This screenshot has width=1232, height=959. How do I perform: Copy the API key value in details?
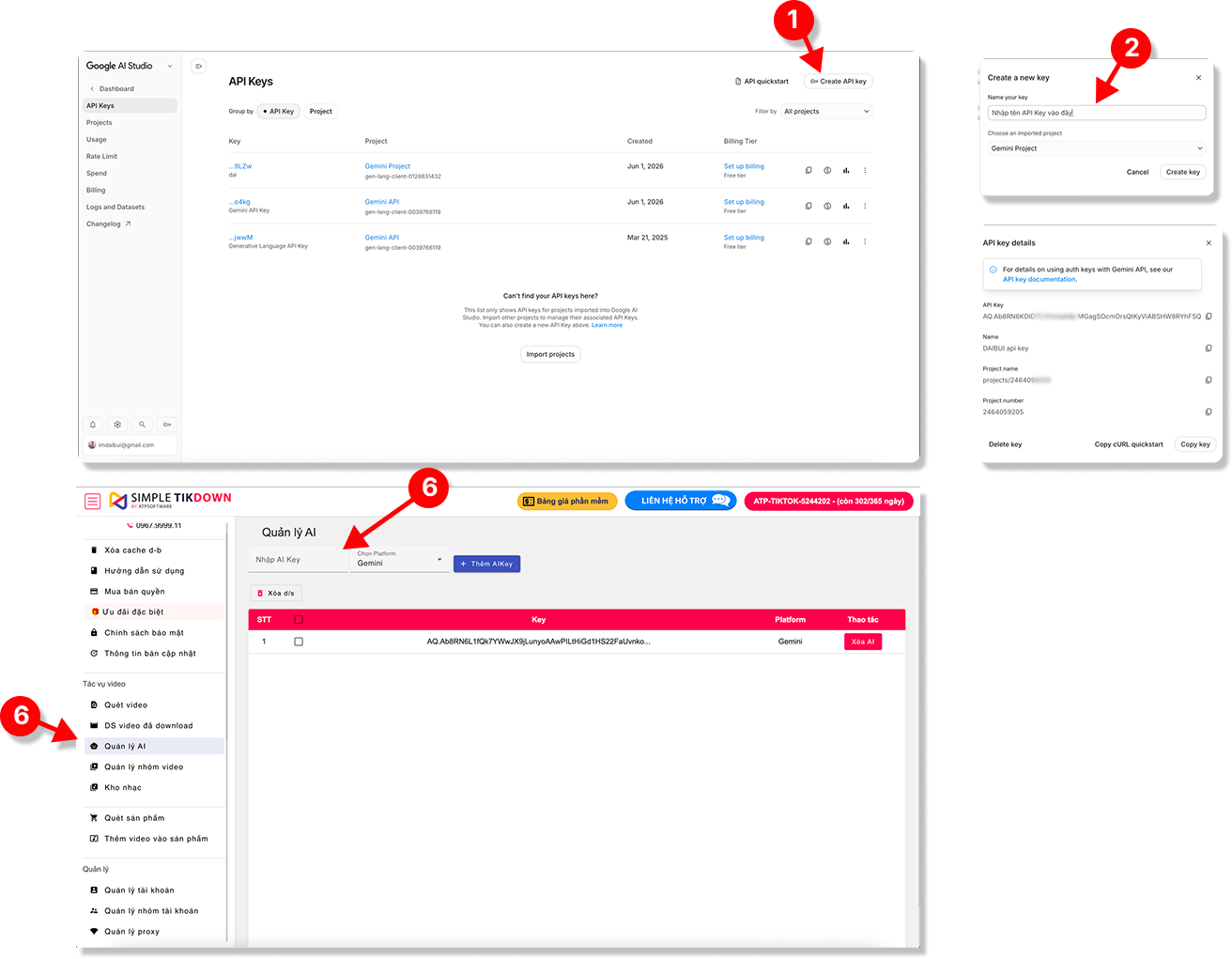click(1209, 317)
